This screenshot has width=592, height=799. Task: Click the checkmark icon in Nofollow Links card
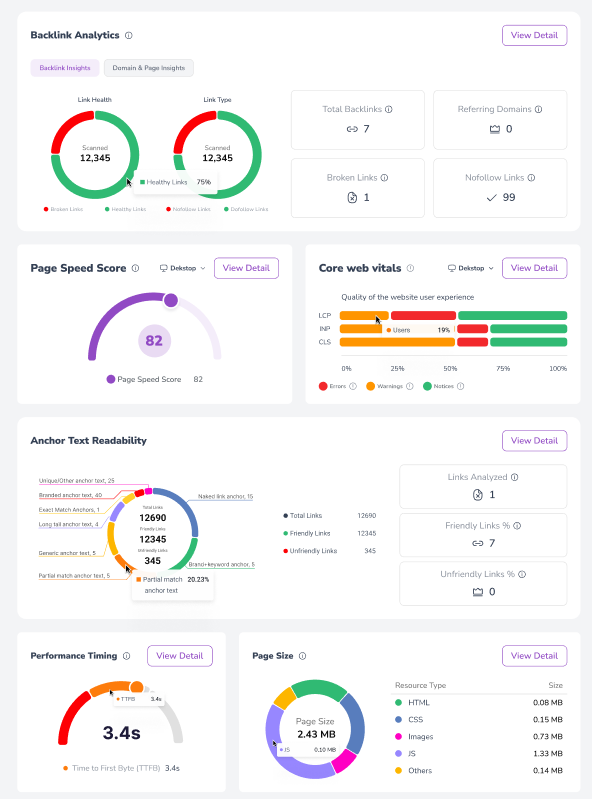coord(491,198)
